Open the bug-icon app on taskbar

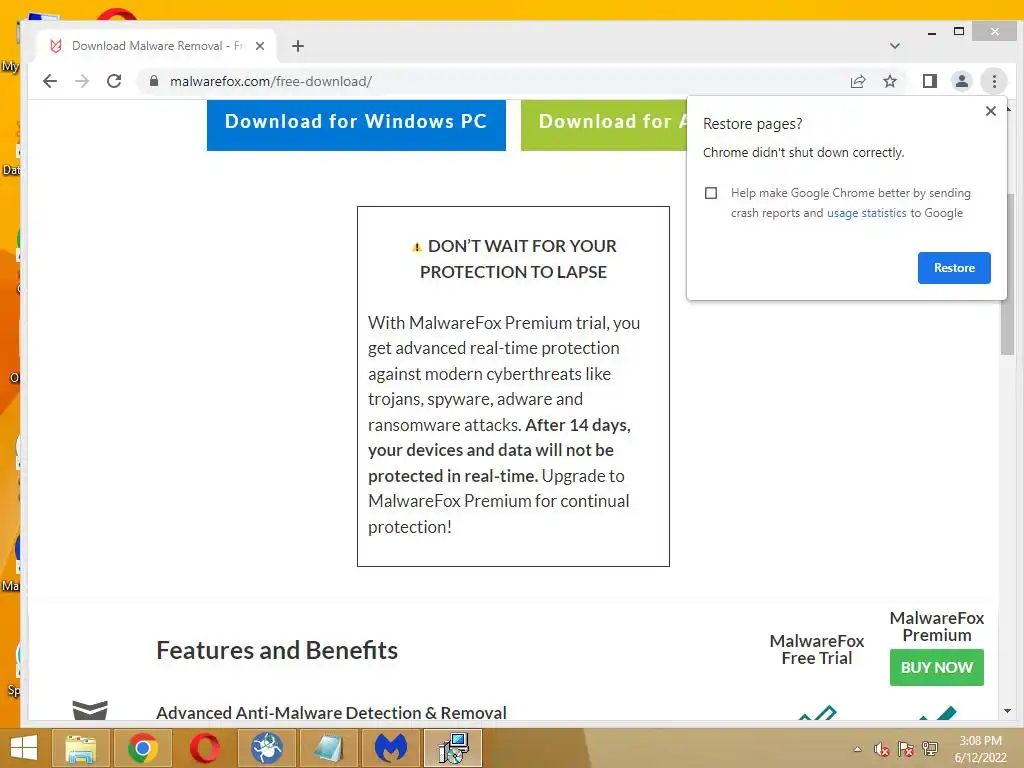[266, 748]
